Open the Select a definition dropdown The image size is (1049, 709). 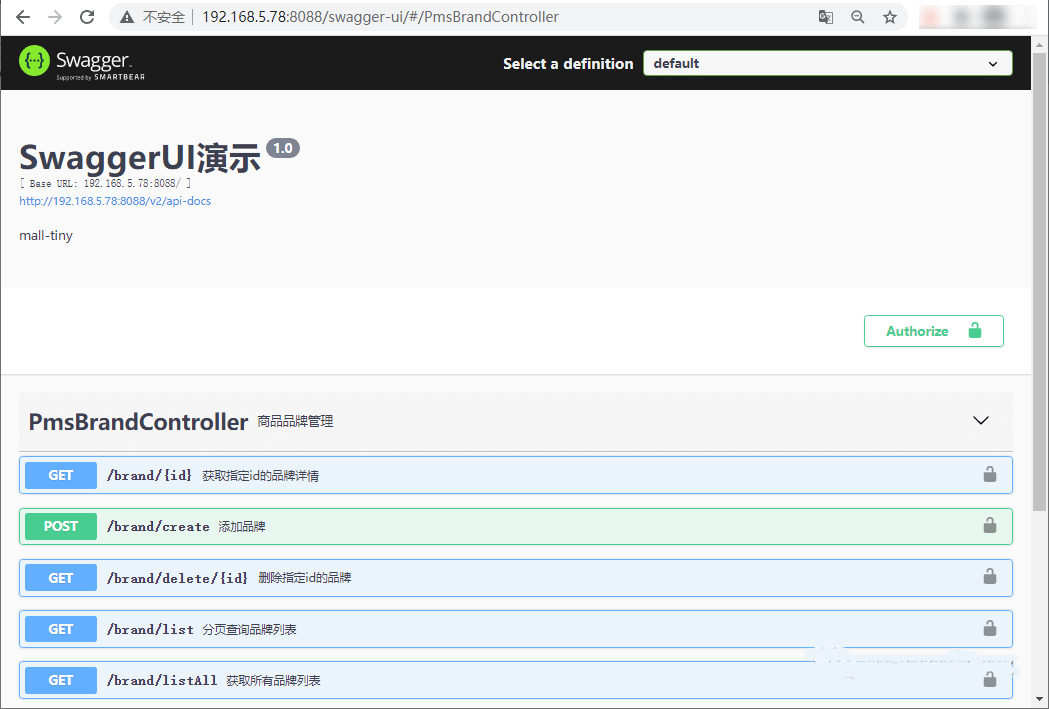point(828,64)
